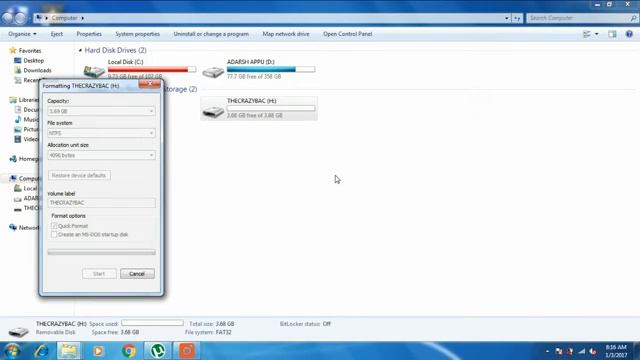Click the Music library icon in sidebar
The image size is (640, 360).
click(x=18, y=120)
